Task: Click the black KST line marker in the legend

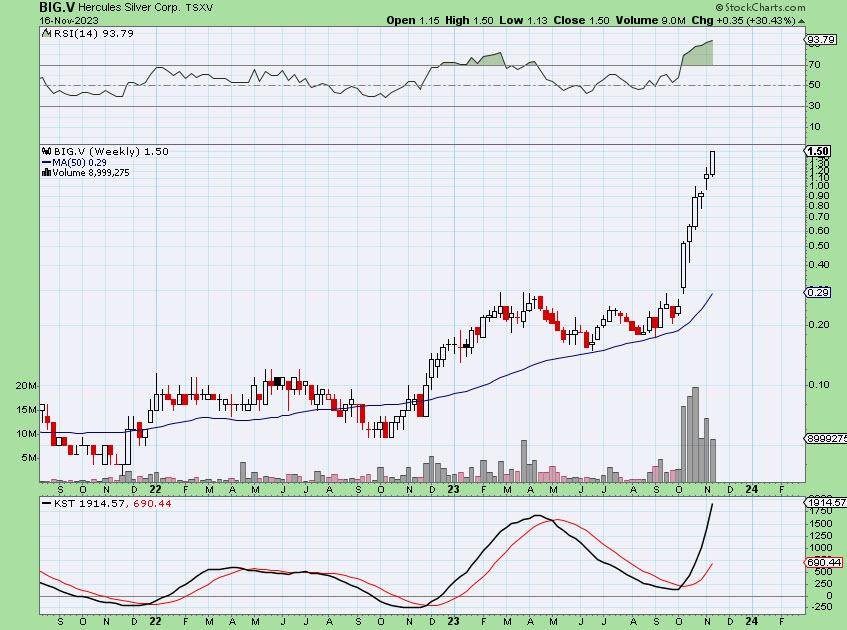Action: tap(47, 504)
